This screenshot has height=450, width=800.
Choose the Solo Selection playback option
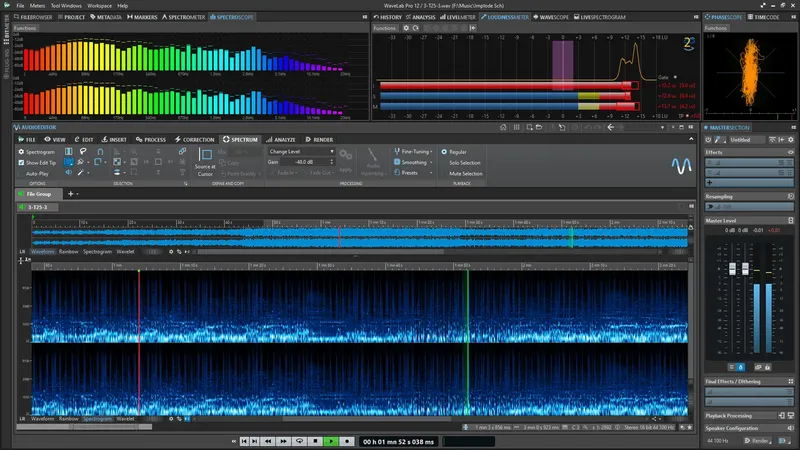(465, 162)
